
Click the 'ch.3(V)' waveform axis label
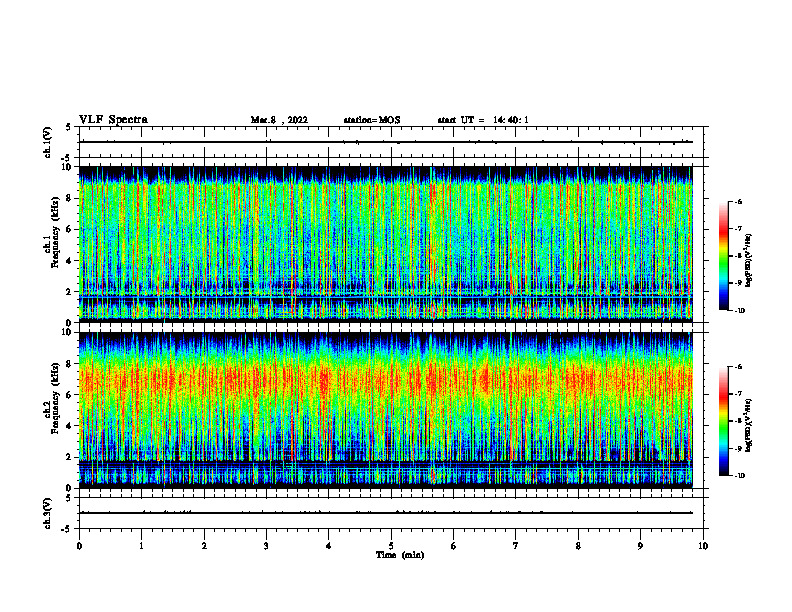47,513
